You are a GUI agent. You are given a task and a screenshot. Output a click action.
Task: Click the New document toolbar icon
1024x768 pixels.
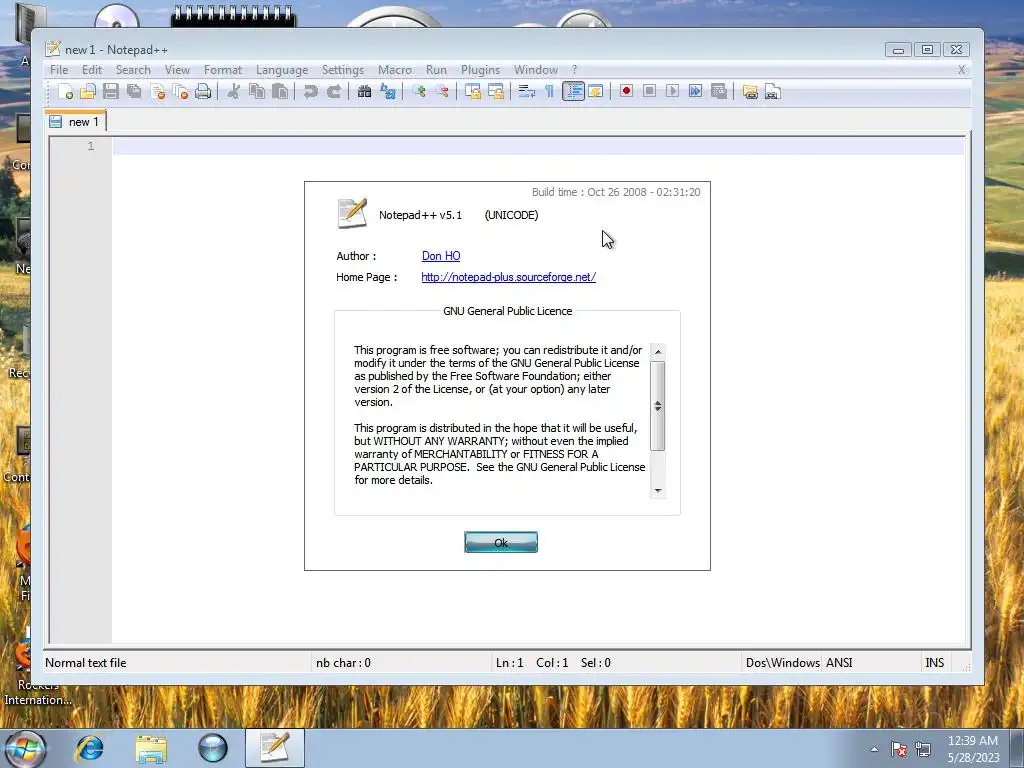pyautogui.click(x=65, y=91)
